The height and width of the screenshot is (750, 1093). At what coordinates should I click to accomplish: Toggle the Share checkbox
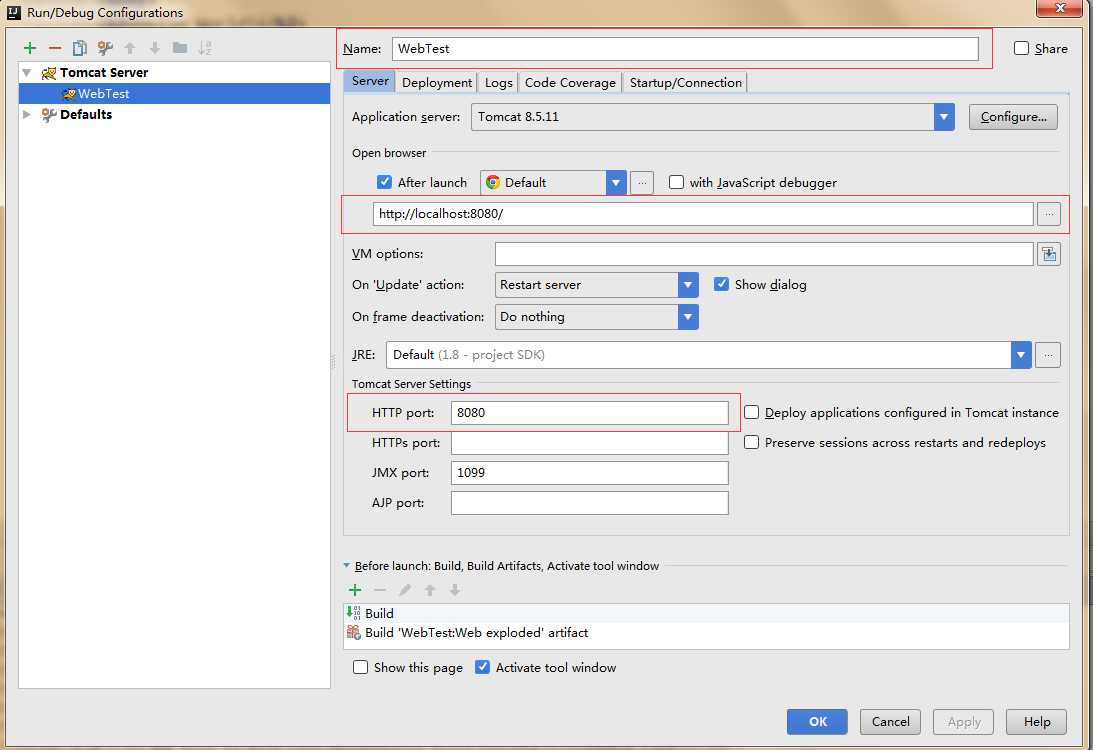coord(1021,48)
